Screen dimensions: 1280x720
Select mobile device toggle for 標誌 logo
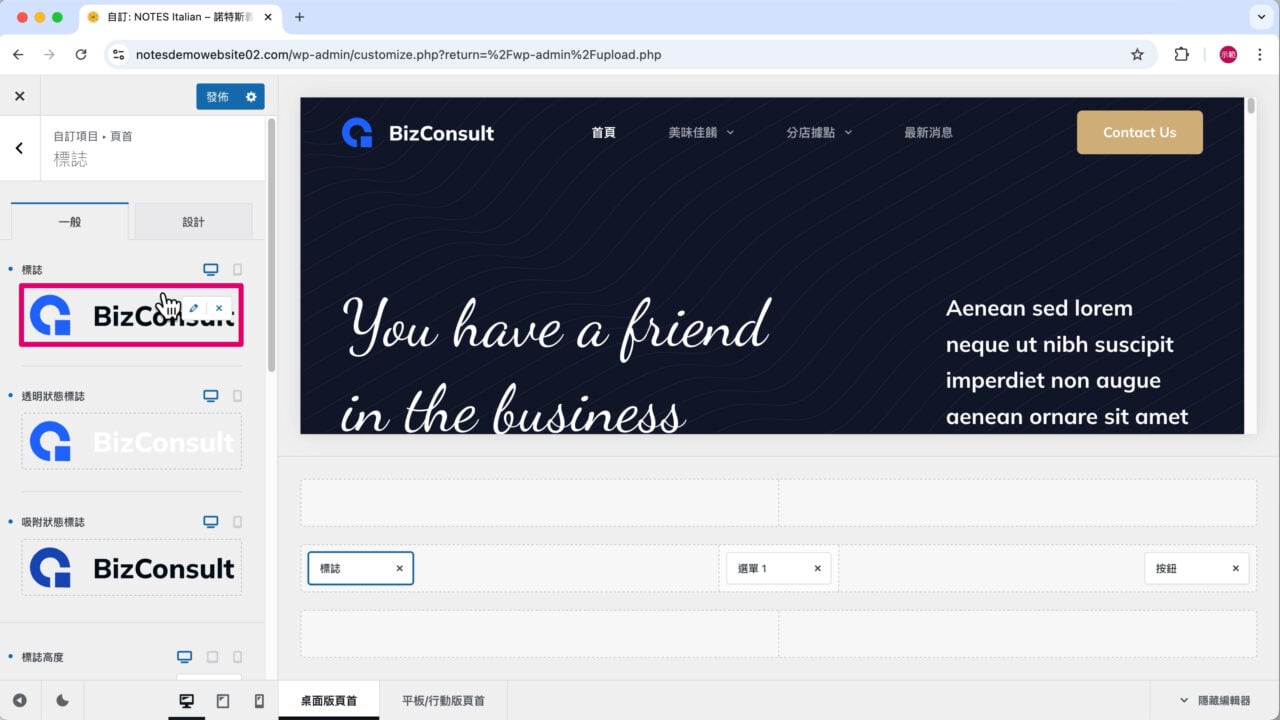237,270
